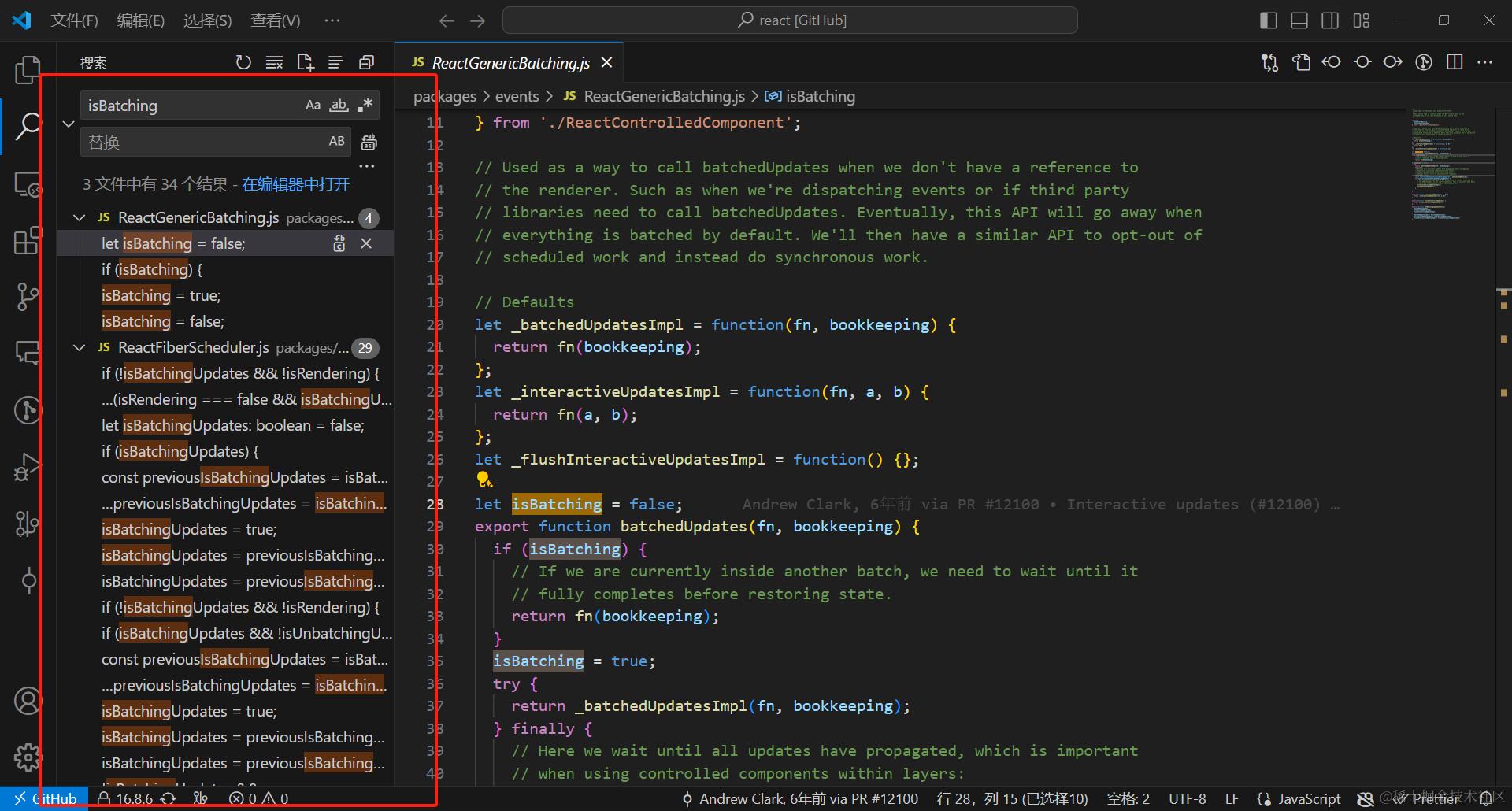Open the Run and Debug view
The height and width of the screenshot is (811, 1512).
(28, 466)
